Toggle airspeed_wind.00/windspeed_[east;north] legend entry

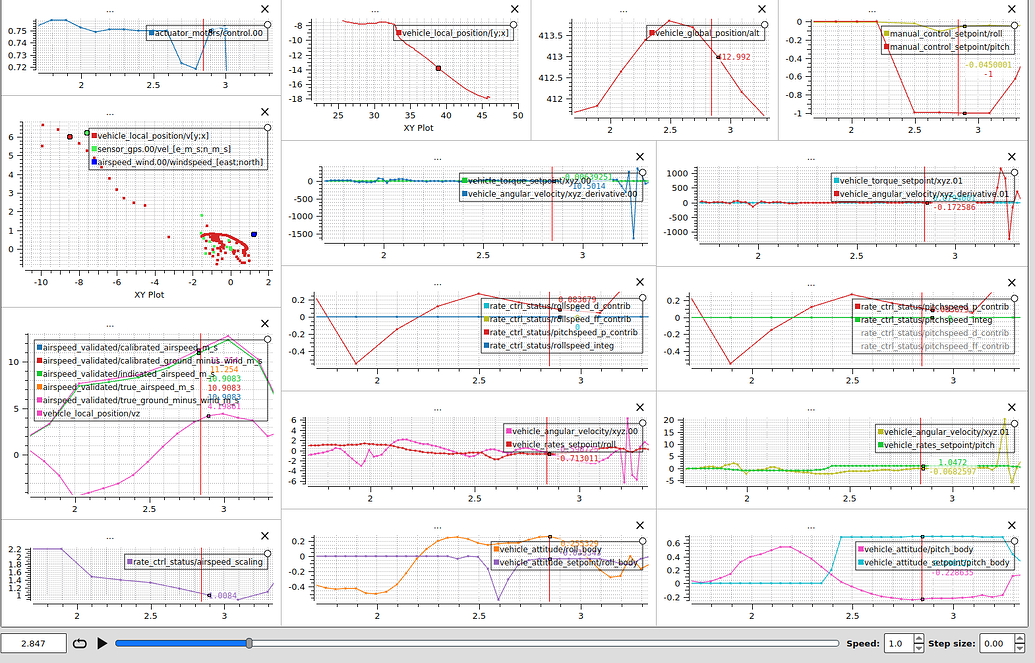point(177,162)
